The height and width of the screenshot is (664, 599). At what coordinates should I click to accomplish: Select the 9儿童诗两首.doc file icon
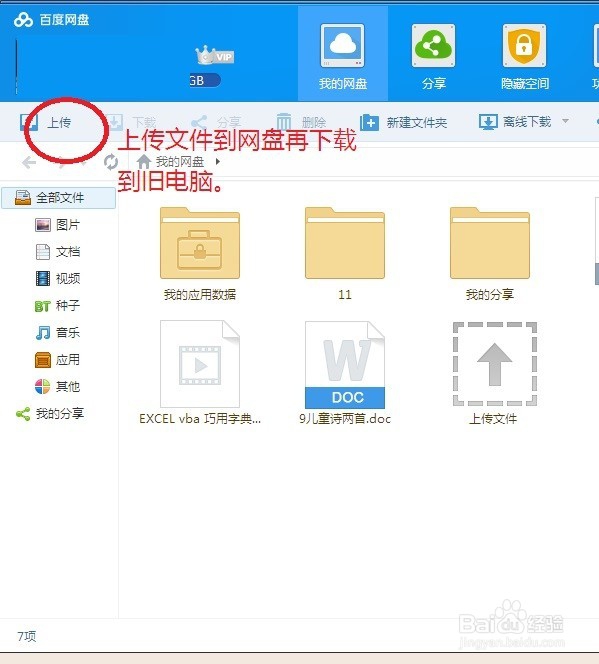[x=345, y=365]
